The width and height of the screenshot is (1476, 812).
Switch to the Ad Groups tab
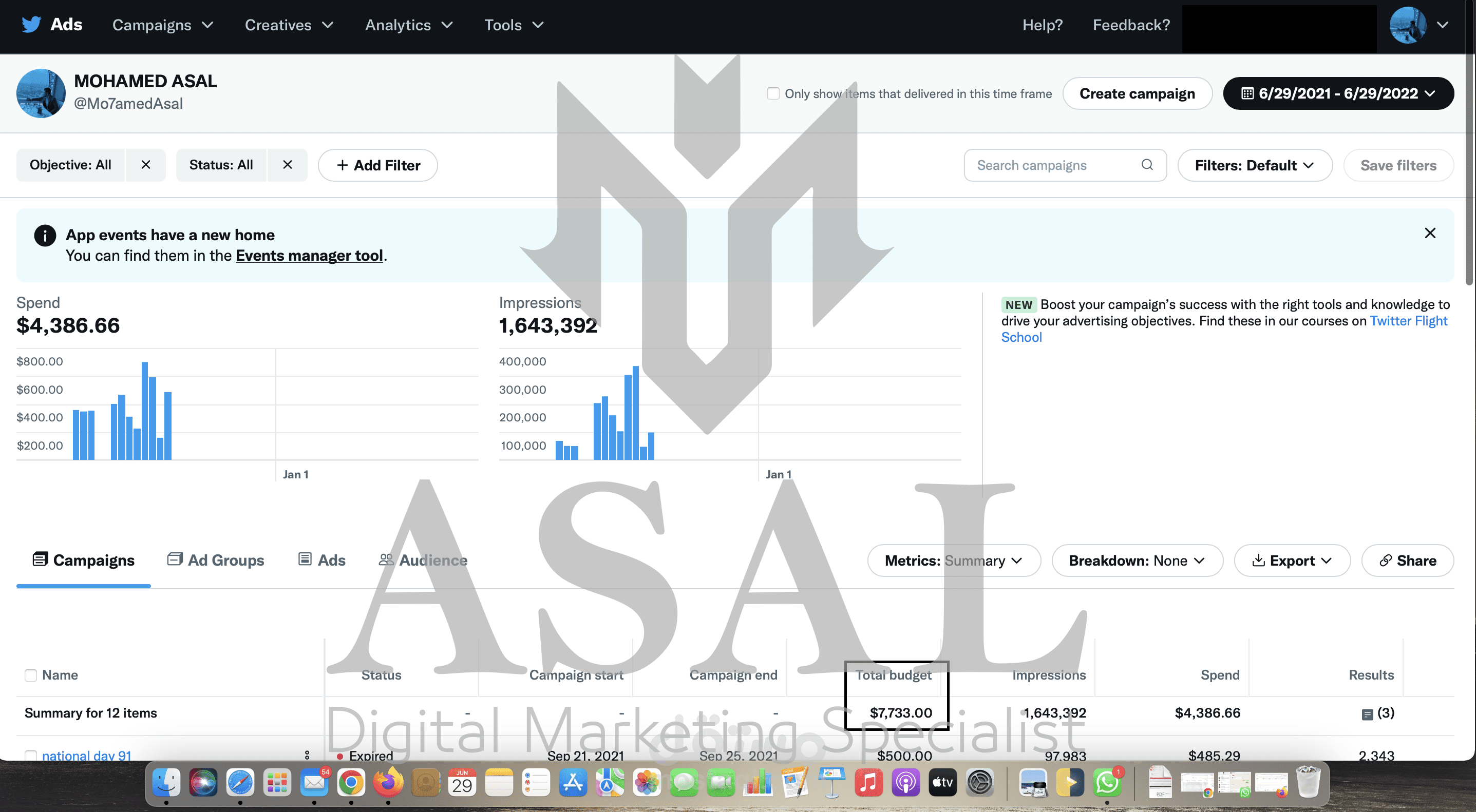pyautogui.click(x=216, y=560)
